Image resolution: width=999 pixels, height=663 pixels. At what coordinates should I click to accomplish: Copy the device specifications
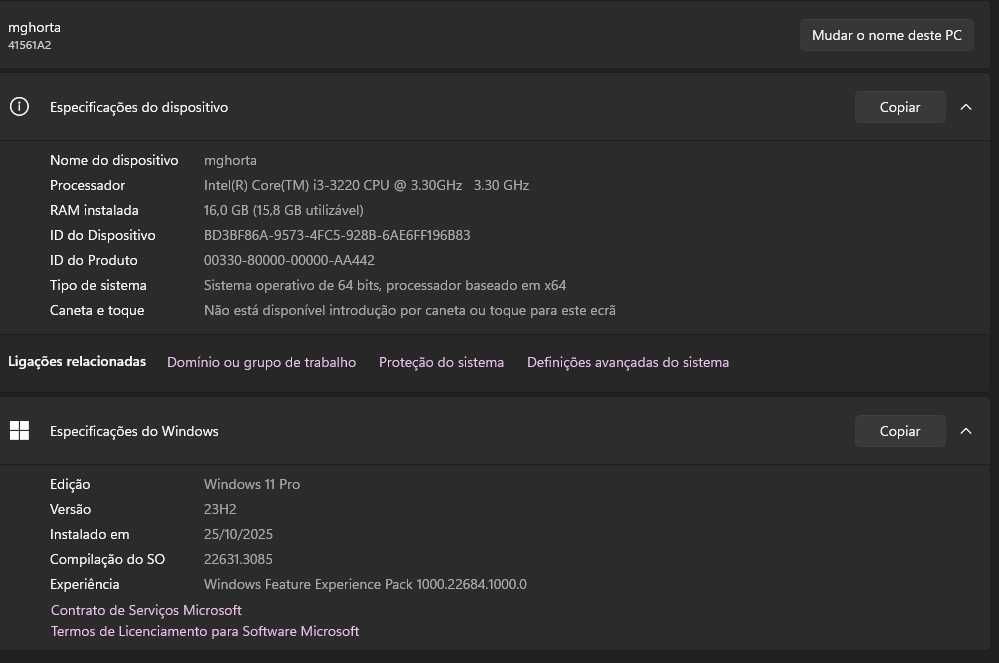(900, 107)
